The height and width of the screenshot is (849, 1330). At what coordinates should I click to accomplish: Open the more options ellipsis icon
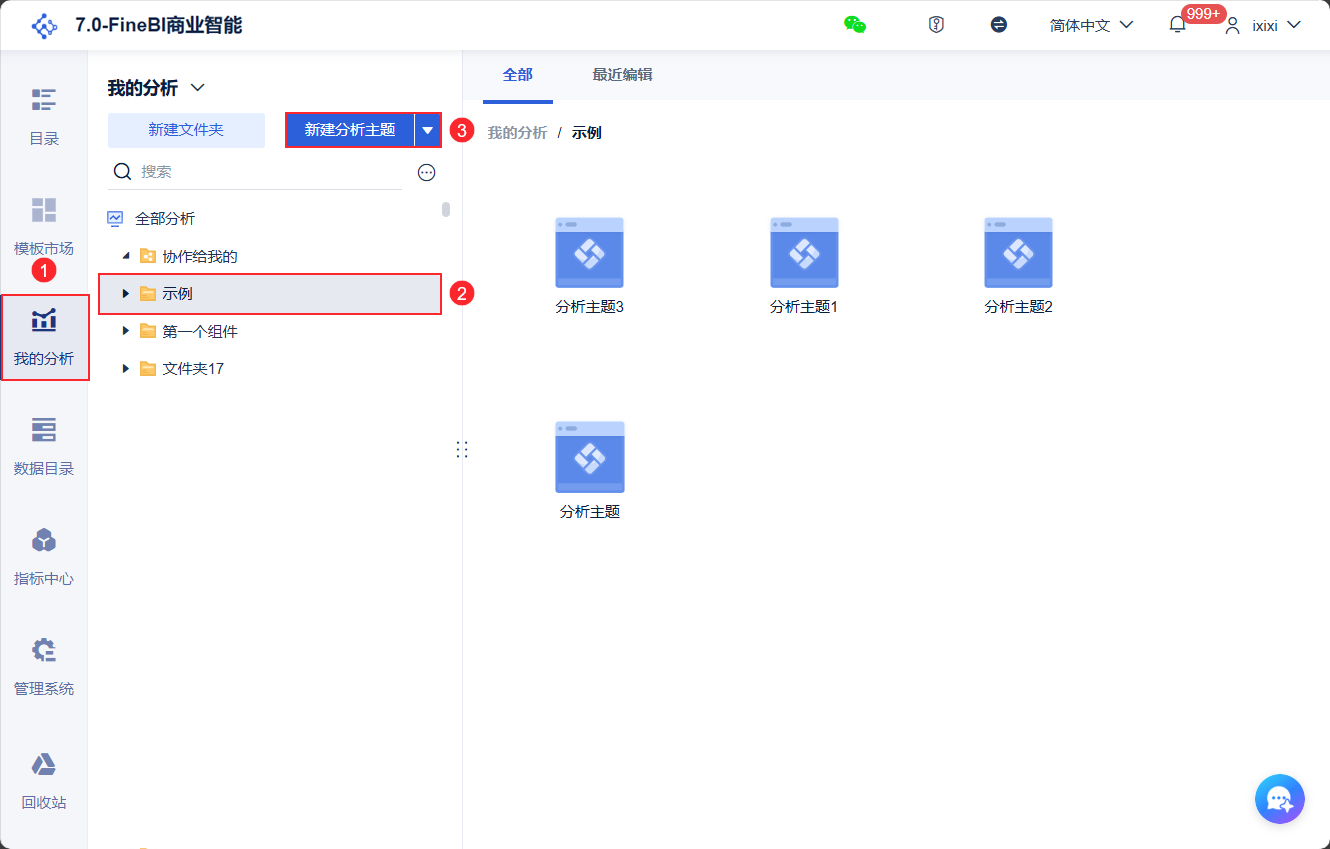pyautogui.click(x=427, y=172)
